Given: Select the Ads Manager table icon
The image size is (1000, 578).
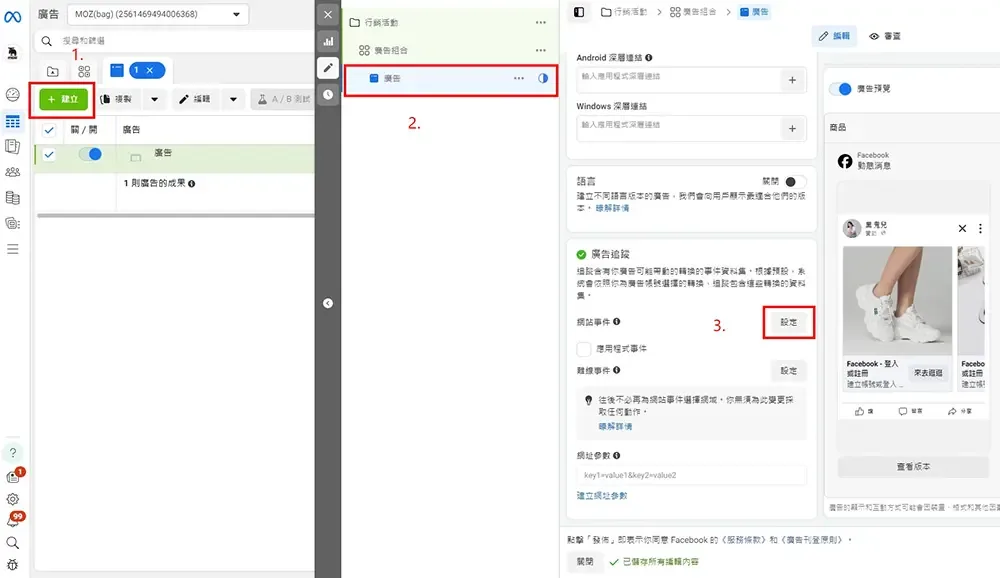Looking at the screenshot, I should click(12, 121).
